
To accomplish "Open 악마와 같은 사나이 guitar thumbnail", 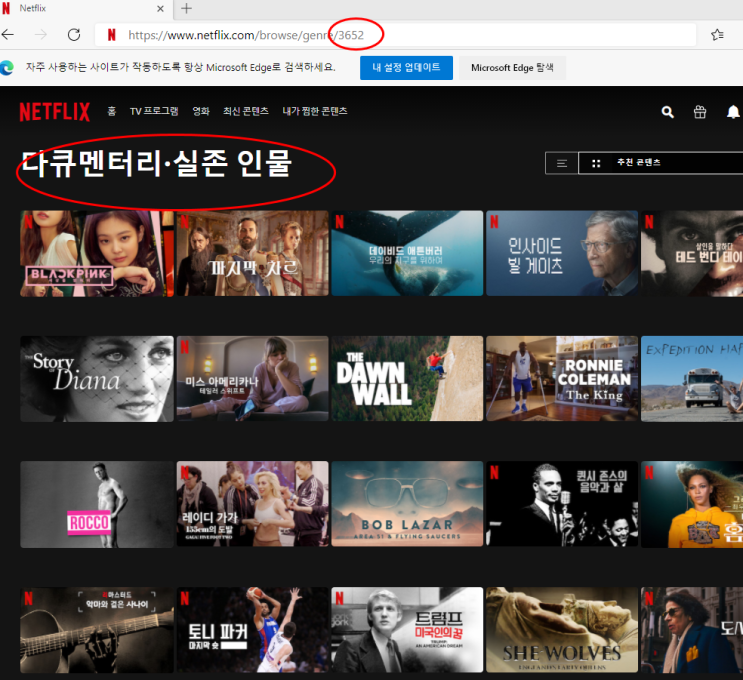I will [97, 630].
